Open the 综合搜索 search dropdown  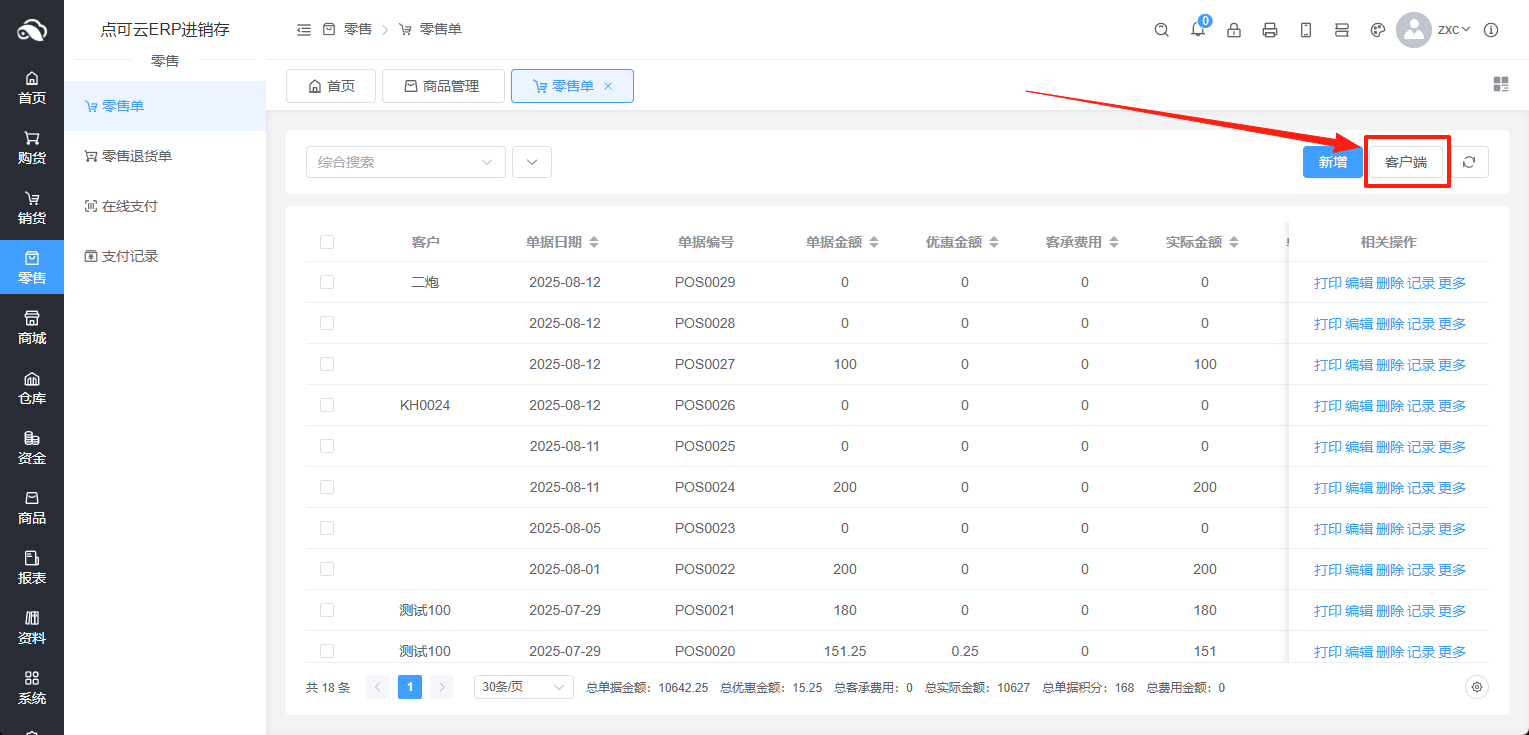(406, 162)
